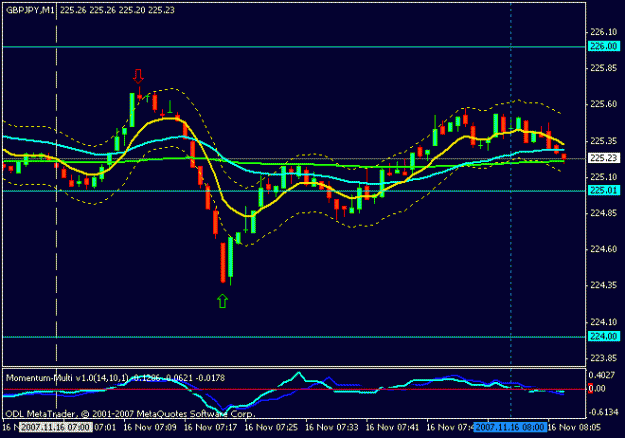
Task: Click the 07:01 time axis label
Action: [x=105, y=427]
